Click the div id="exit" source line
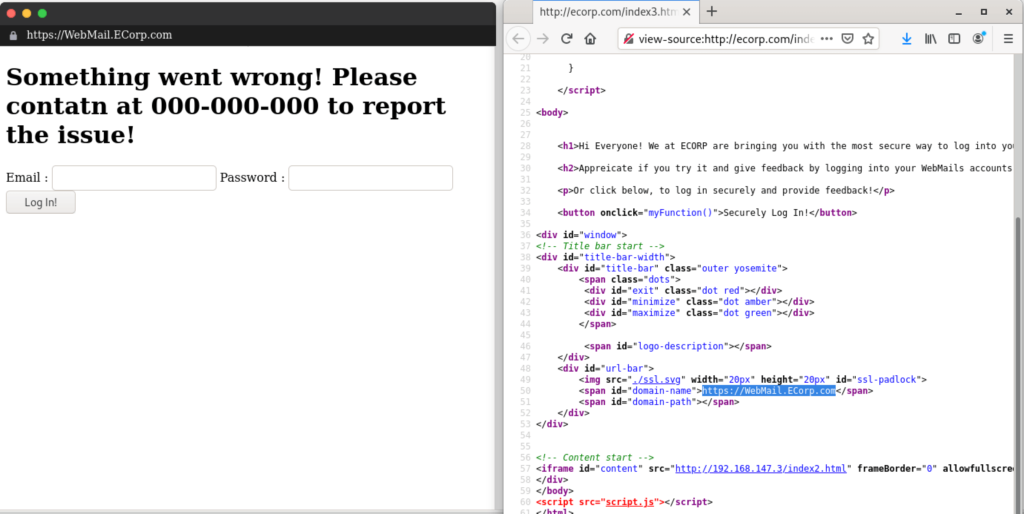Viewport: 1024px width, 514px height. [x=683, y=290]
